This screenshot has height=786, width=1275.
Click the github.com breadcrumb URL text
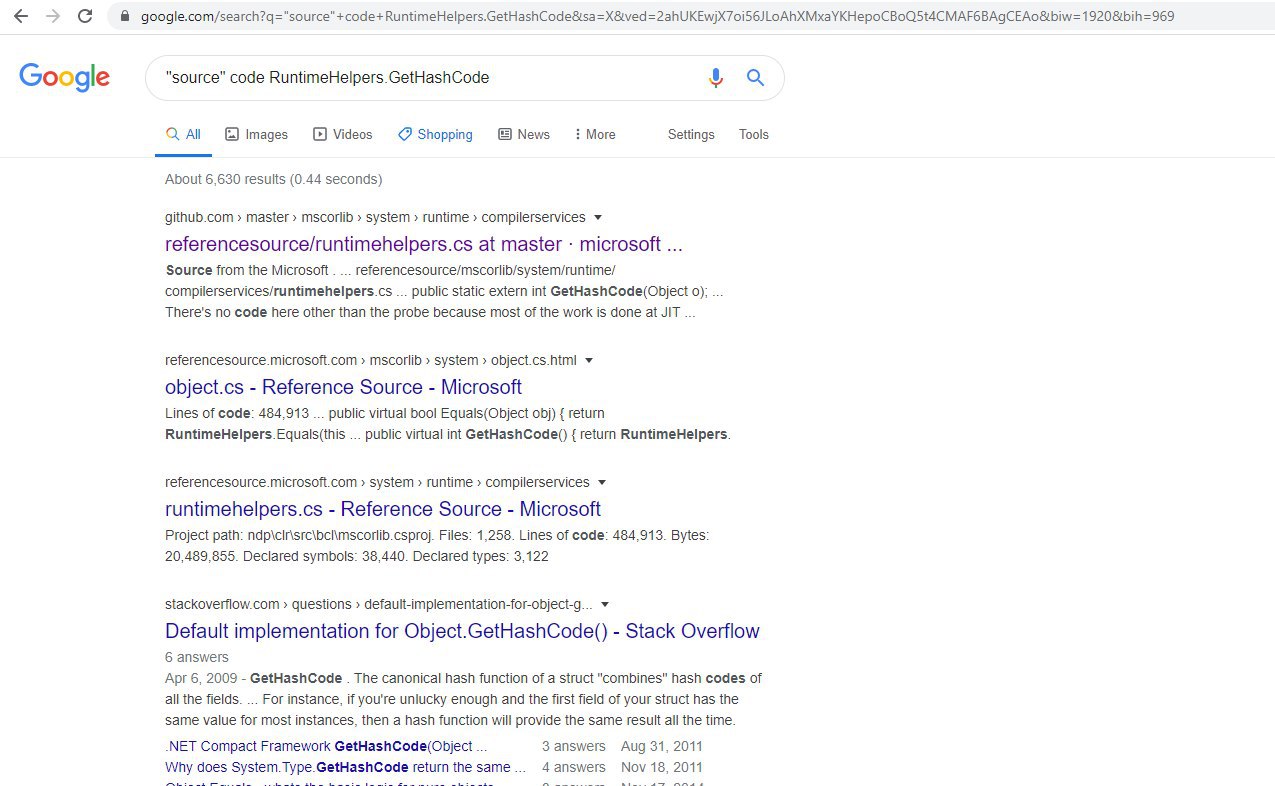click(x=377, y=217)
